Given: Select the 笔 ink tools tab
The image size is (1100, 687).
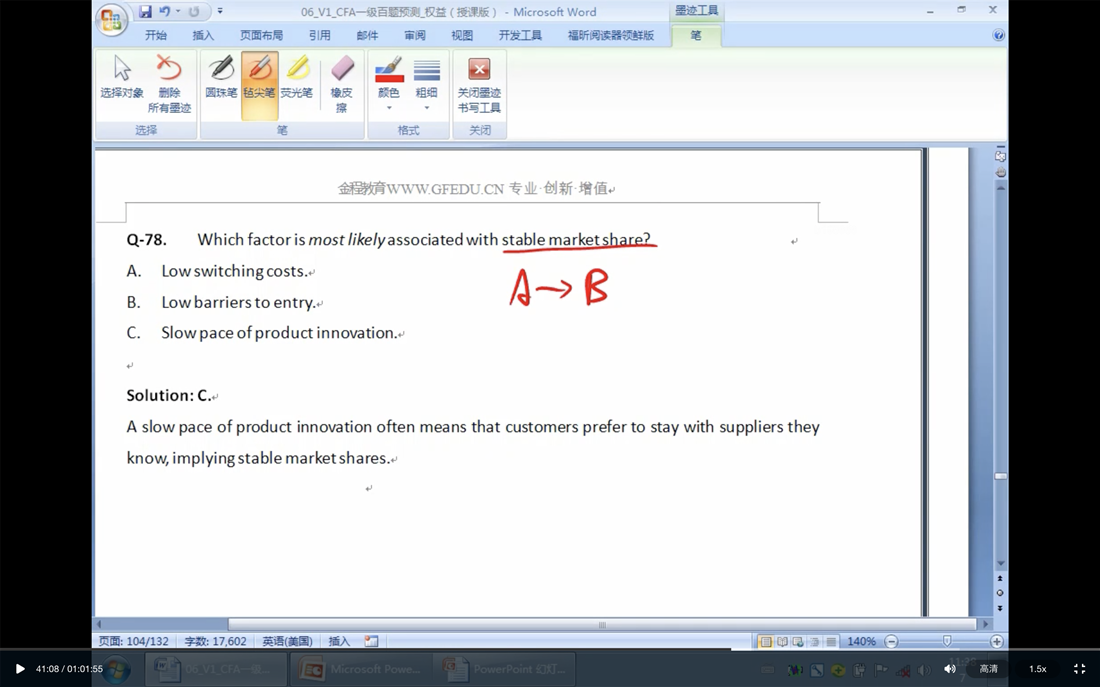Looking at the screenshot, I should [695, 35].
